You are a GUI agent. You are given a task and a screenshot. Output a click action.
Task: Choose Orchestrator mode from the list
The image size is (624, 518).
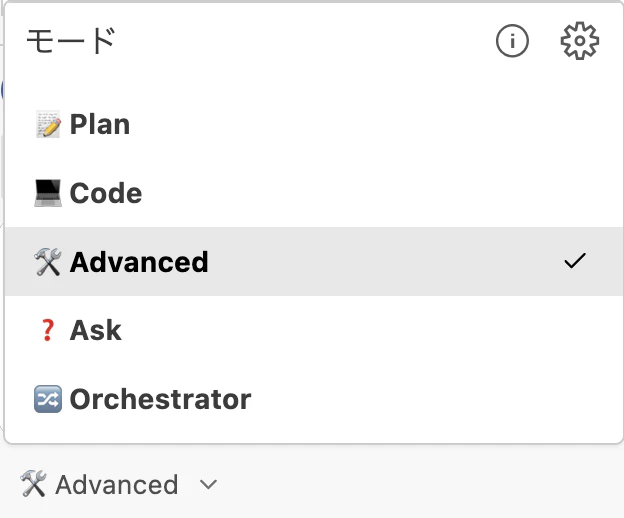coord(314,399)
